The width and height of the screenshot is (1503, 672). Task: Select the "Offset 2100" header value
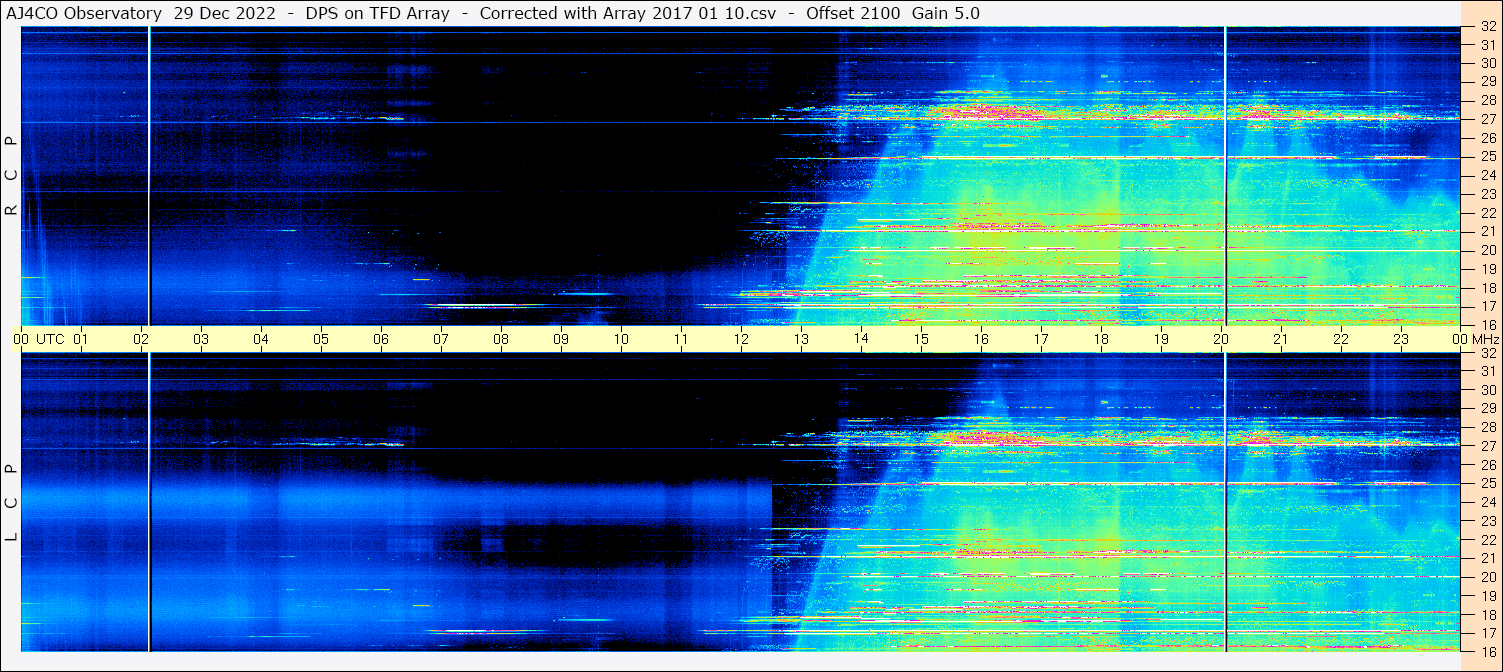pyautogui.click(x=853, y=14)
